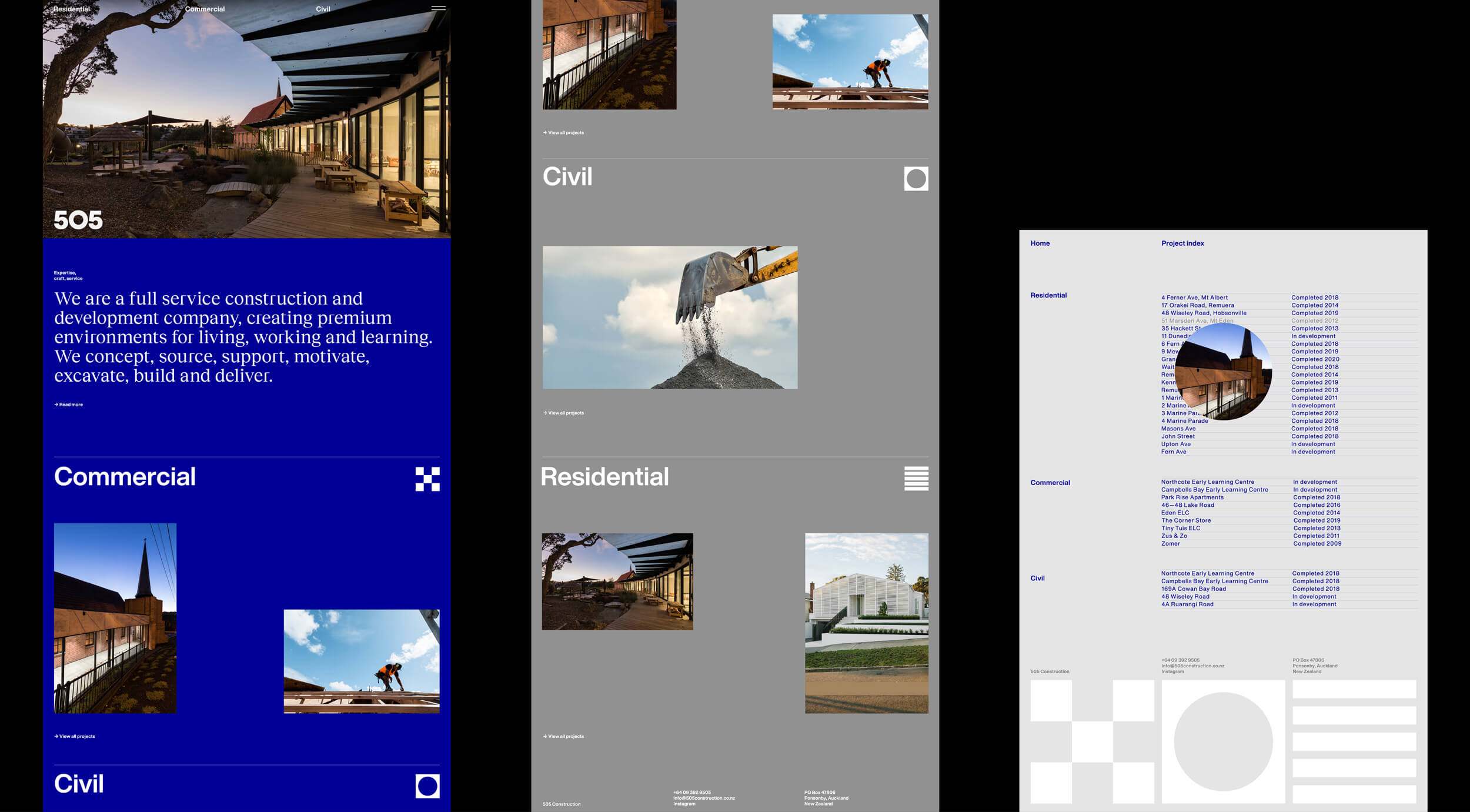
Task: Click the large striped lines footer graphic
Action: (1354, 741)
